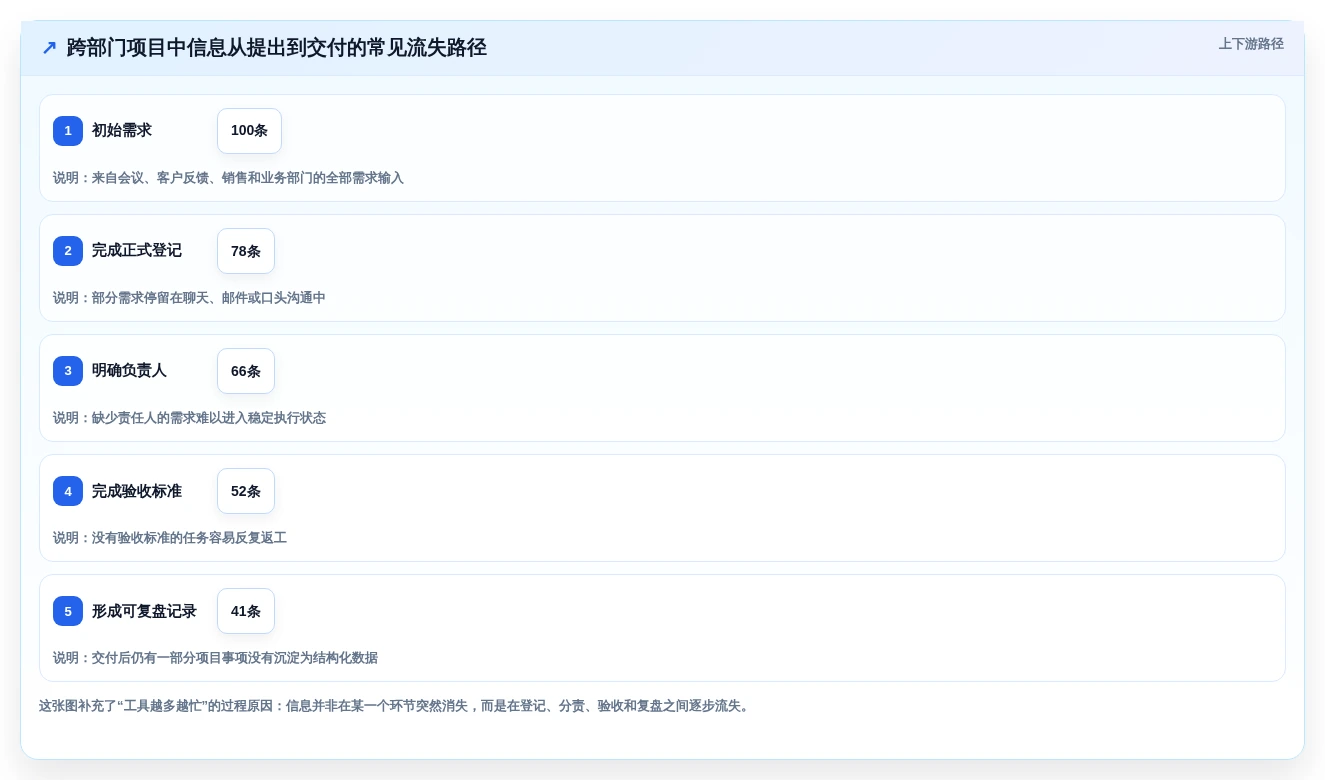Click step number 3 badge for 明确负责人
The image size is (1325, 780).
click(68, 371)
